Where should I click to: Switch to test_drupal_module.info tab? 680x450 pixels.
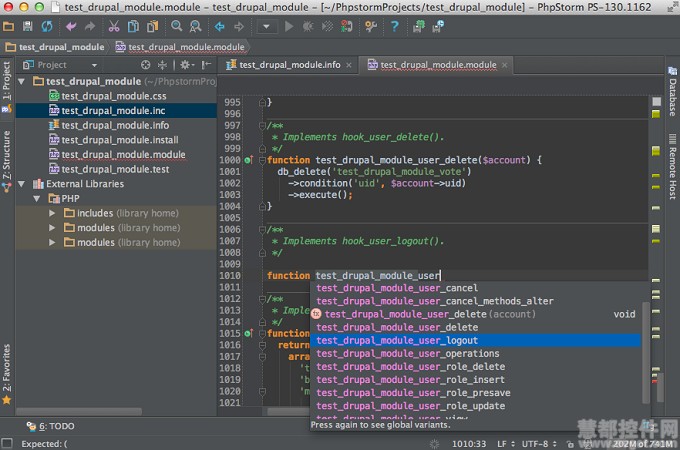(290, 65)
